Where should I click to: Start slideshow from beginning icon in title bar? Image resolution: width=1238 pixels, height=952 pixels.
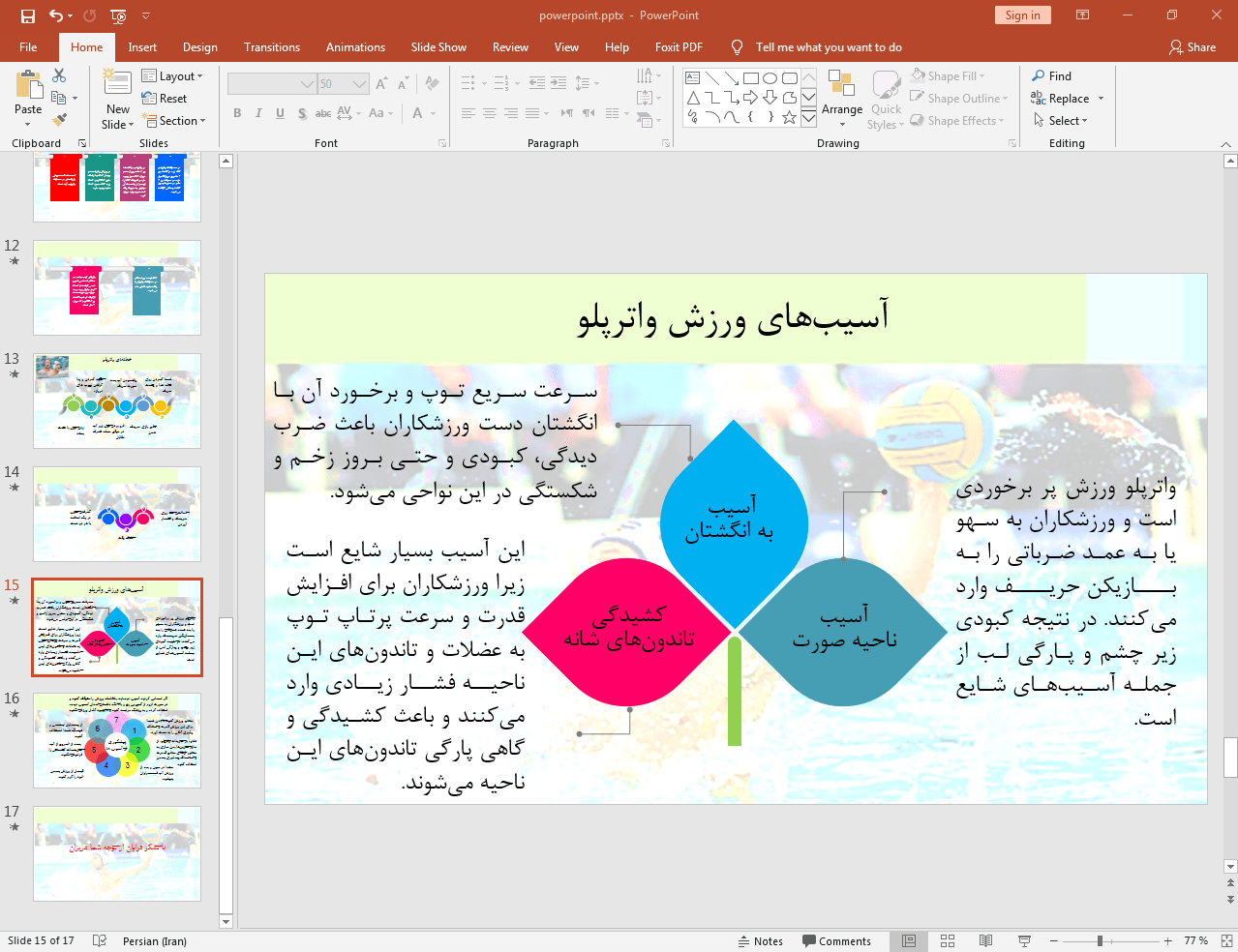(118, 15)
